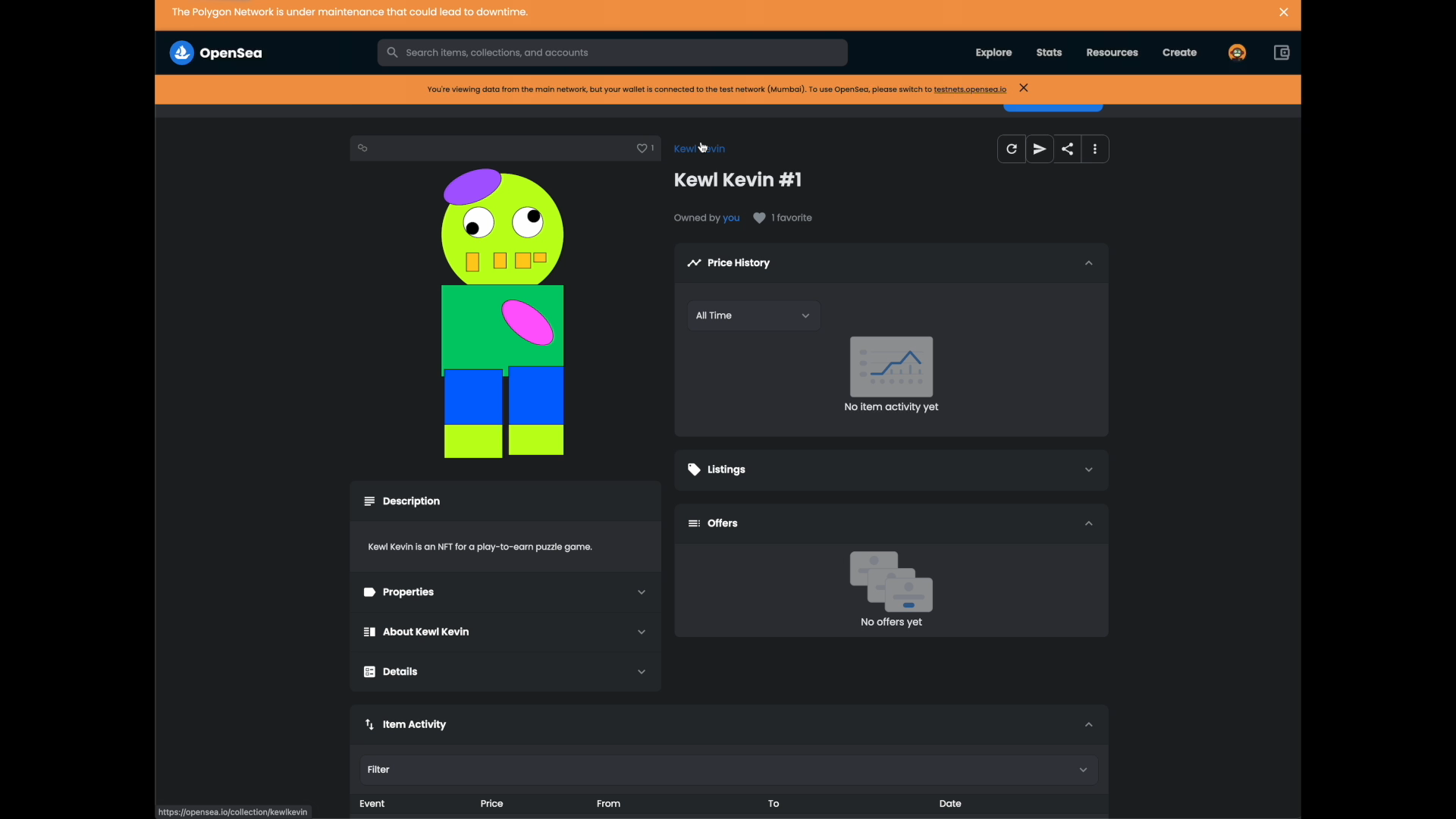Screen dimensions: 1456x819
Task: Click the magnifier icon in search bar
Action: 392,52
